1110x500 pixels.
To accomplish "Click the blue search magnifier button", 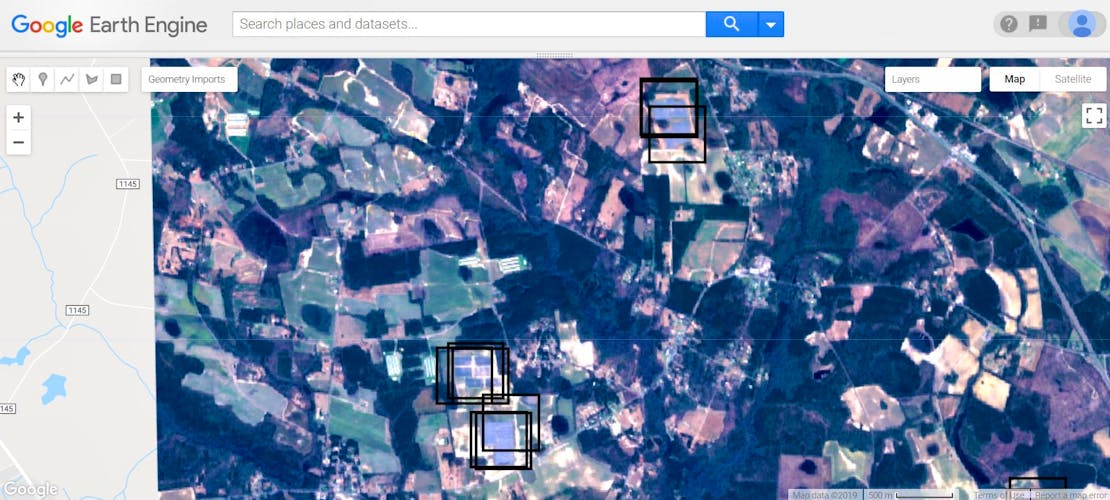I will coord(731,24).
